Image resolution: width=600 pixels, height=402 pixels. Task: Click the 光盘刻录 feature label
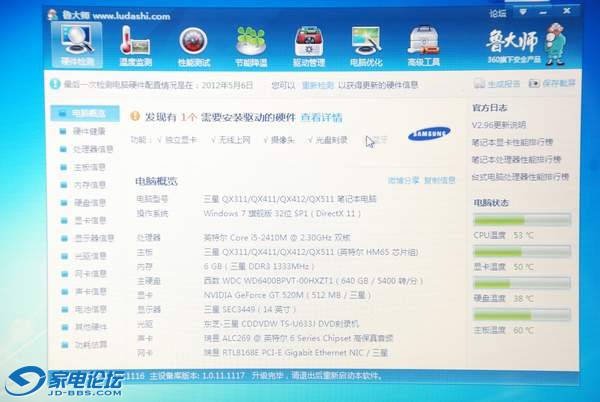[x=331, y=140]
